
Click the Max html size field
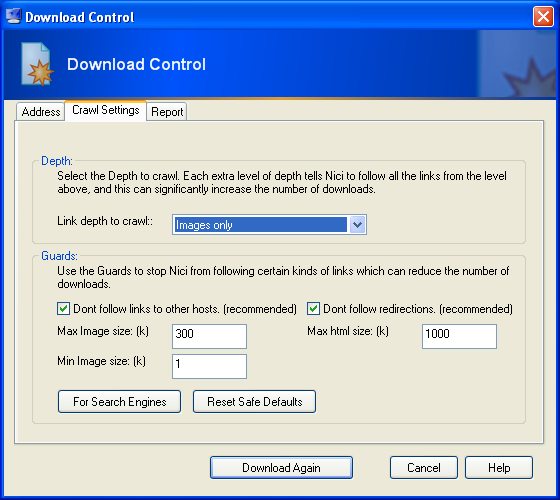coord(459,336)
